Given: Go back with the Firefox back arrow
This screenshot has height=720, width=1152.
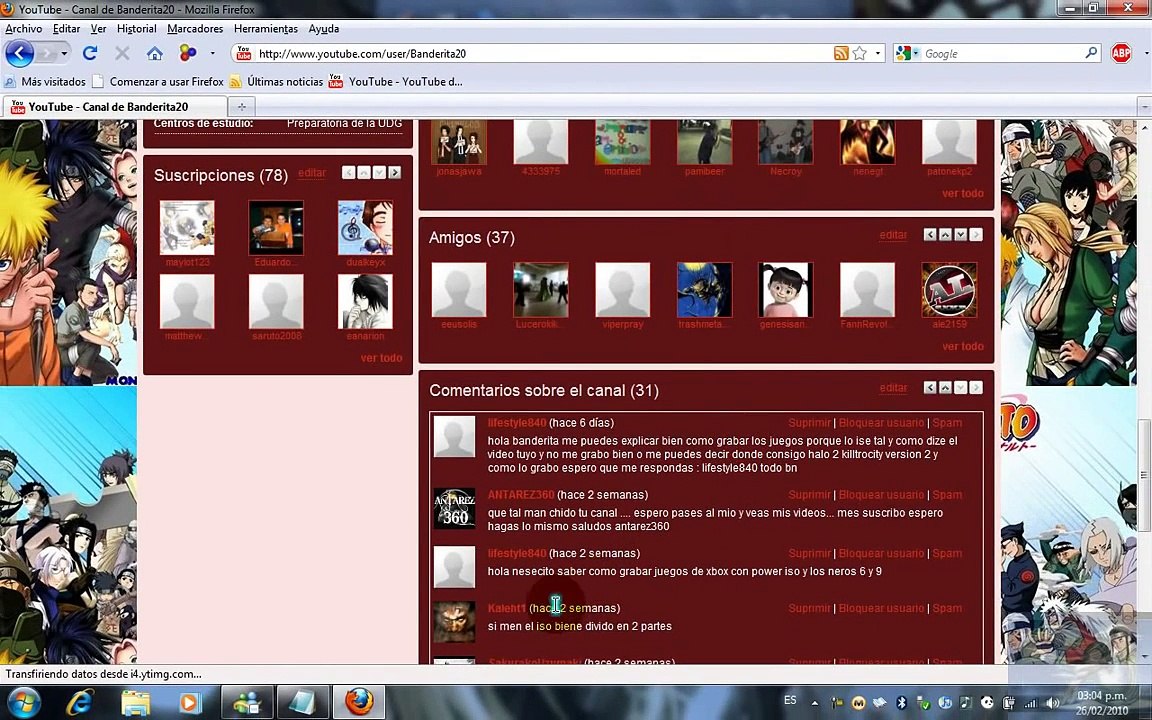Looking at the screenshot, I should (20, 53).
